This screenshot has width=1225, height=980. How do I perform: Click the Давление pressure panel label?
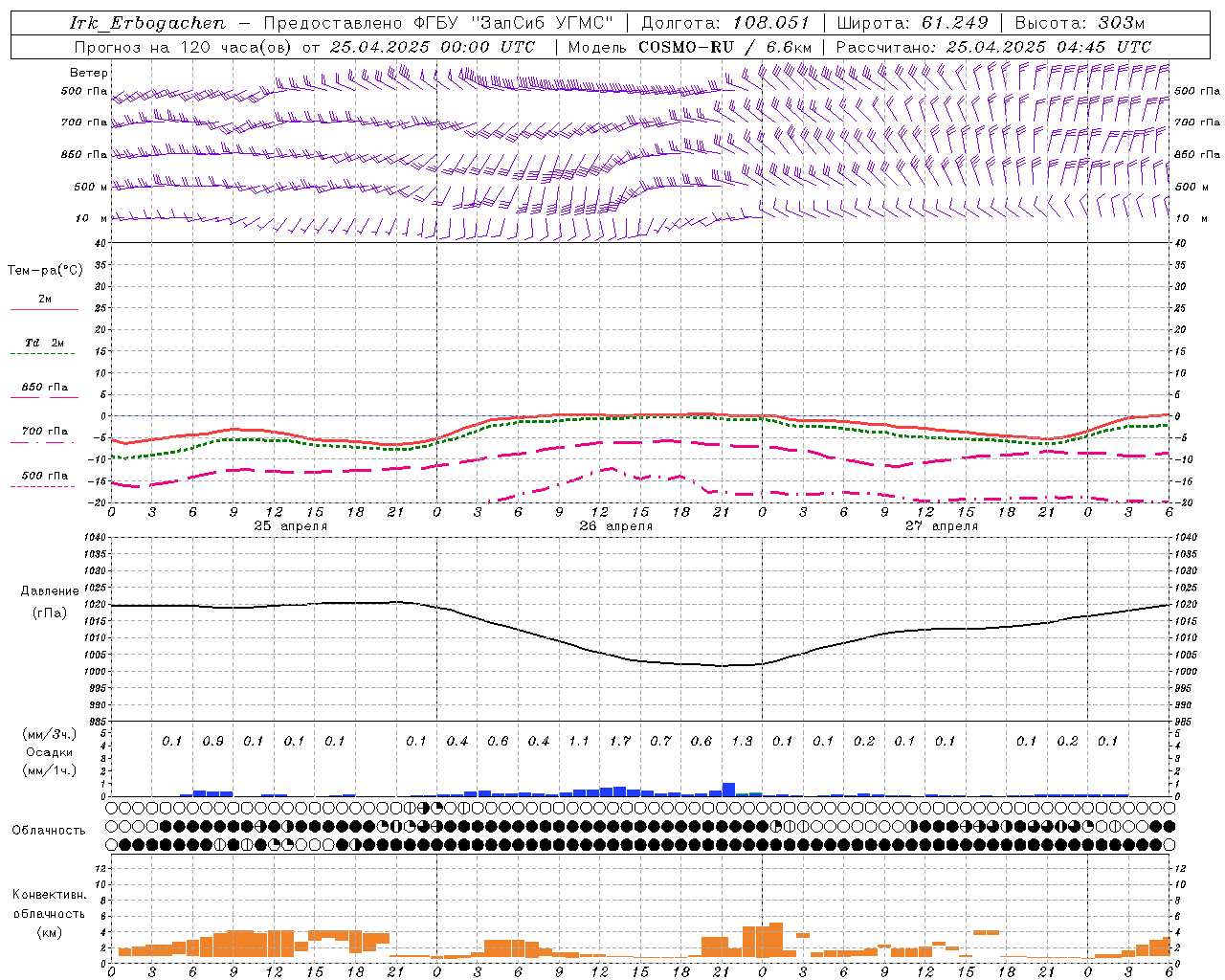point(50,591)
